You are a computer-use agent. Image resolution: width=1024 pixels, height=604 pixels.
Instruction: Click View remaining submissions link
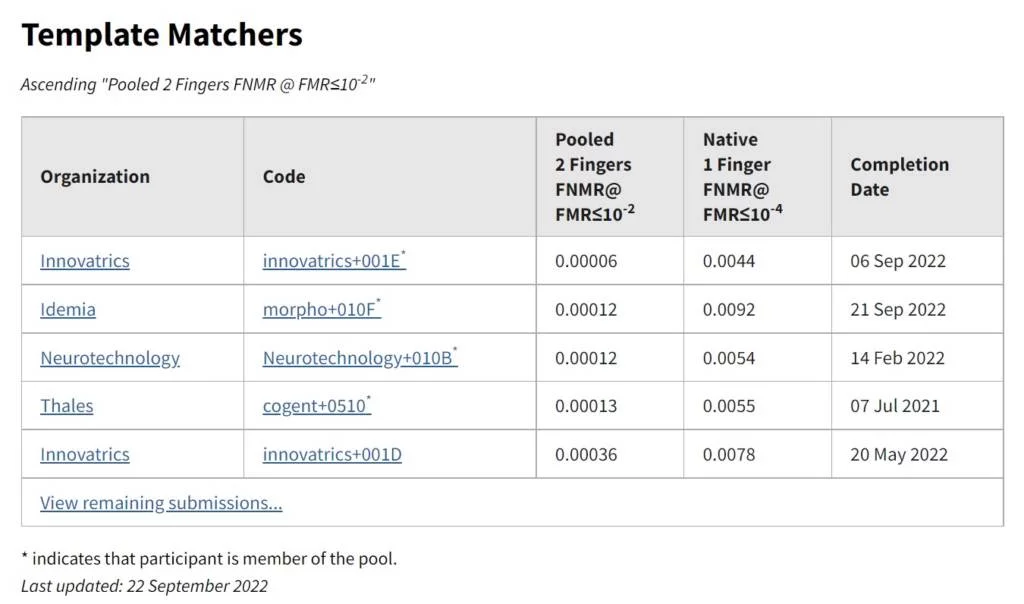point(160,502)
